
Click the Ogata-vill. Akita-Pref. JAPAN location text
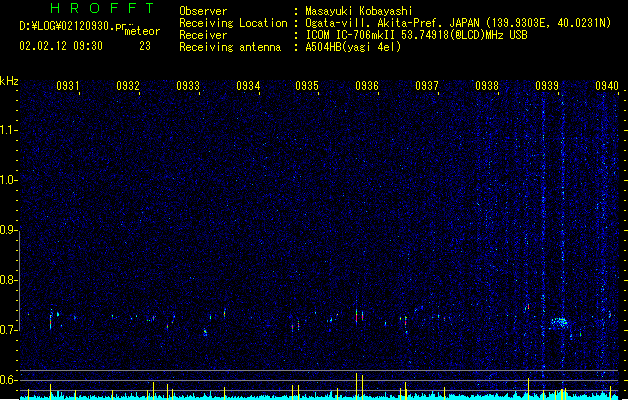pyautogui.click(x=392, y=23)
